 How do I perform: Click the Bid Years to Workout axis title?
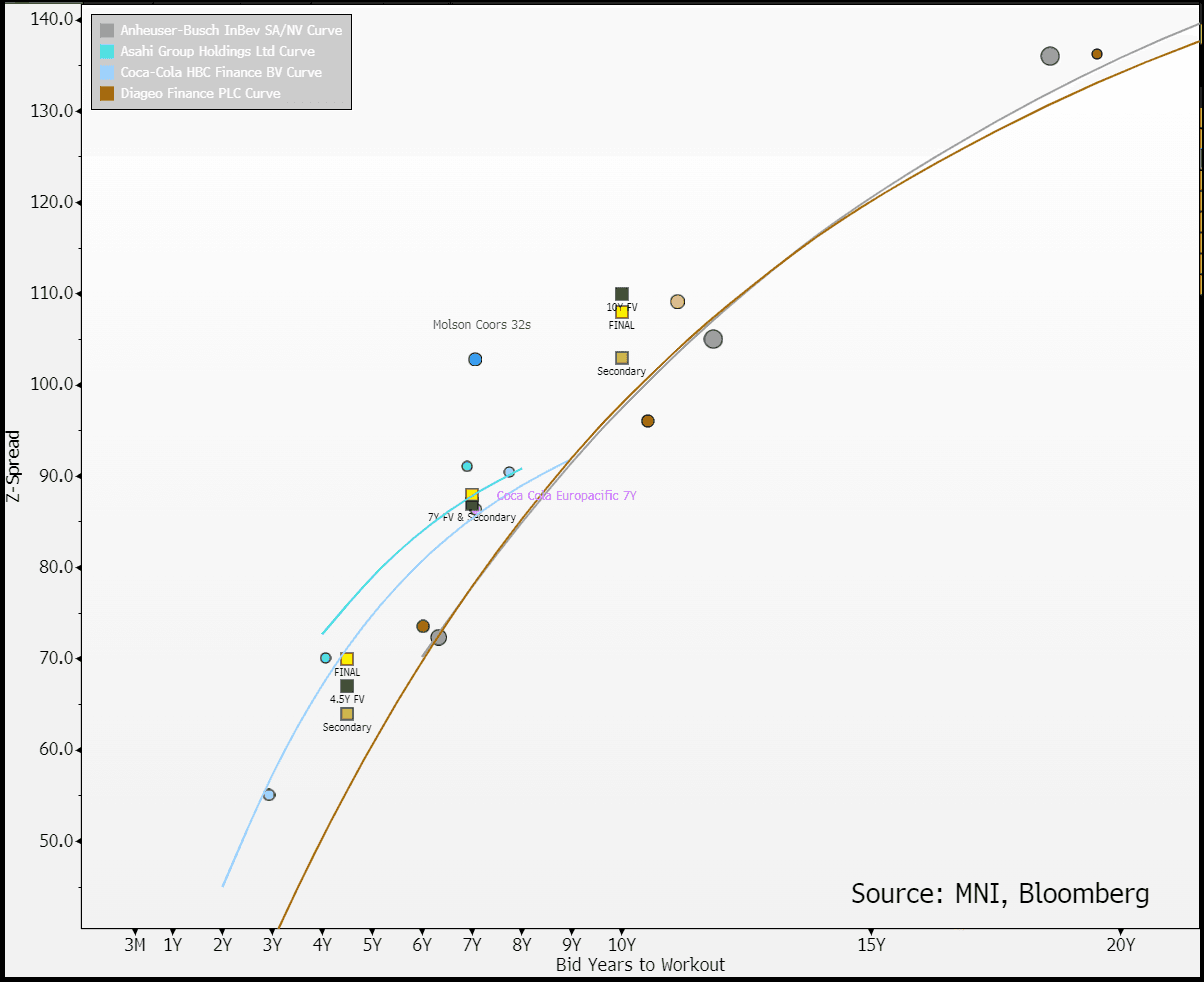tap(640, 965)
